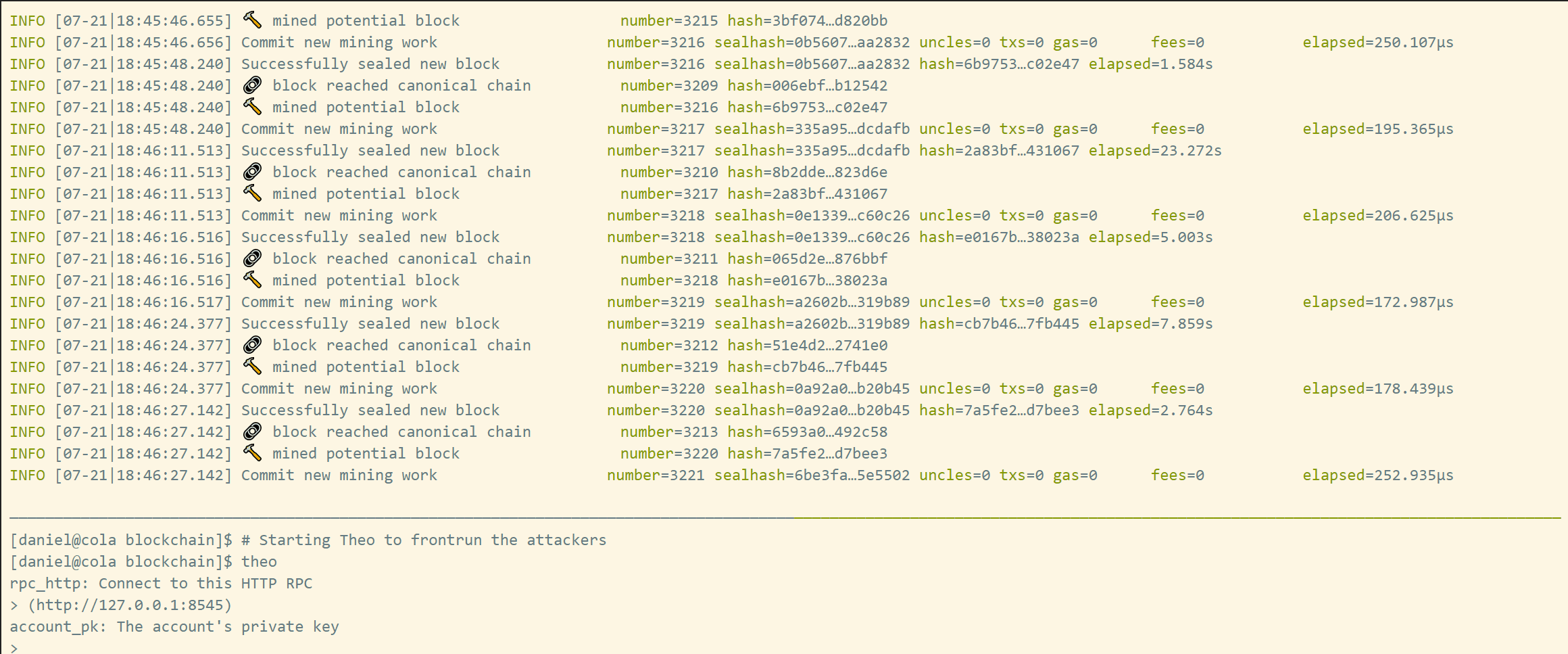Image resolution: width=1568 pixels, height=654 pixels.
Task: Click the text hash=3bf074…d820bb
Action: tap(808, 21)
